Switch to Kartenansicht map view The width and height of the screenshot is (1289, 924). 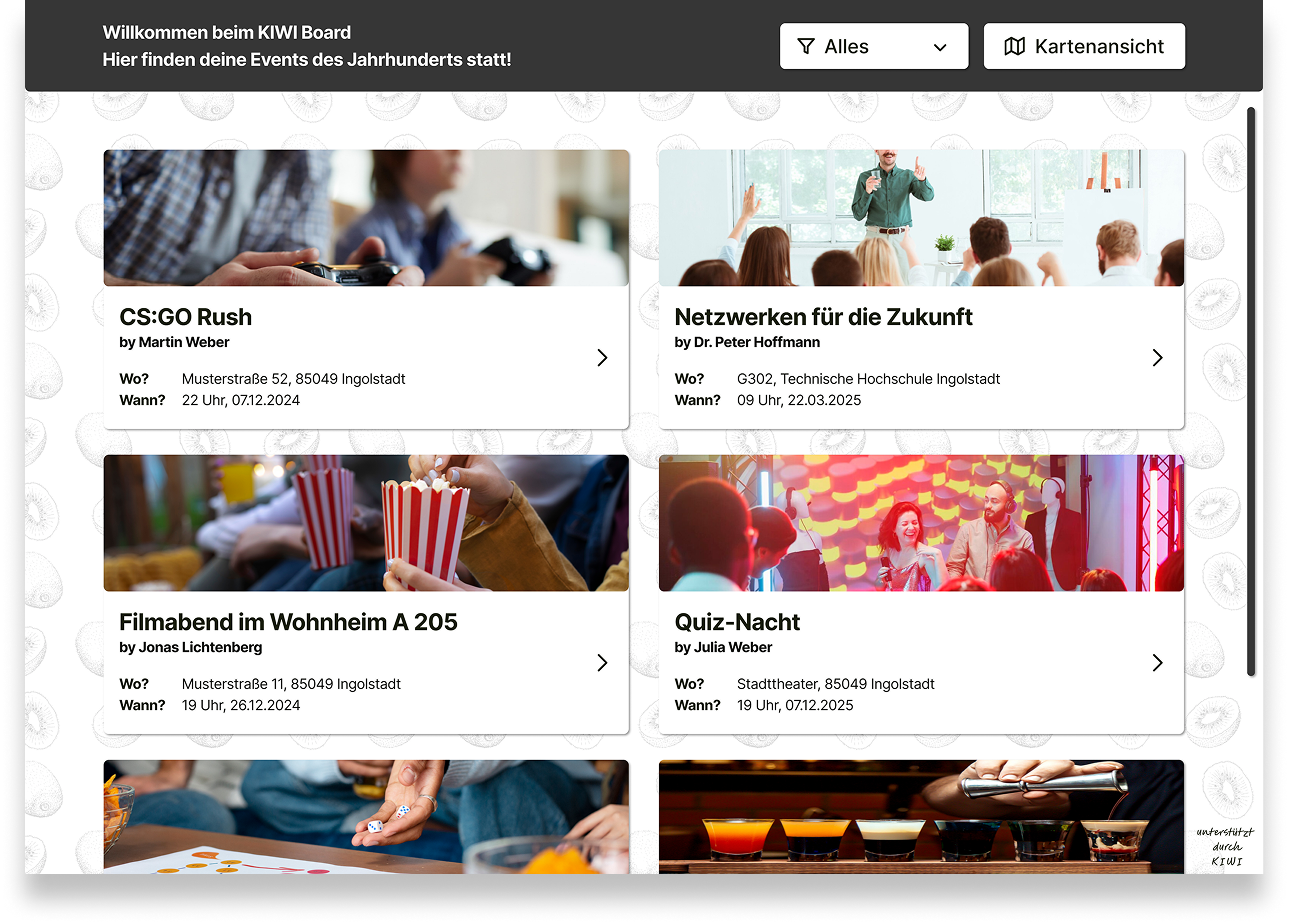(1084, 47)
